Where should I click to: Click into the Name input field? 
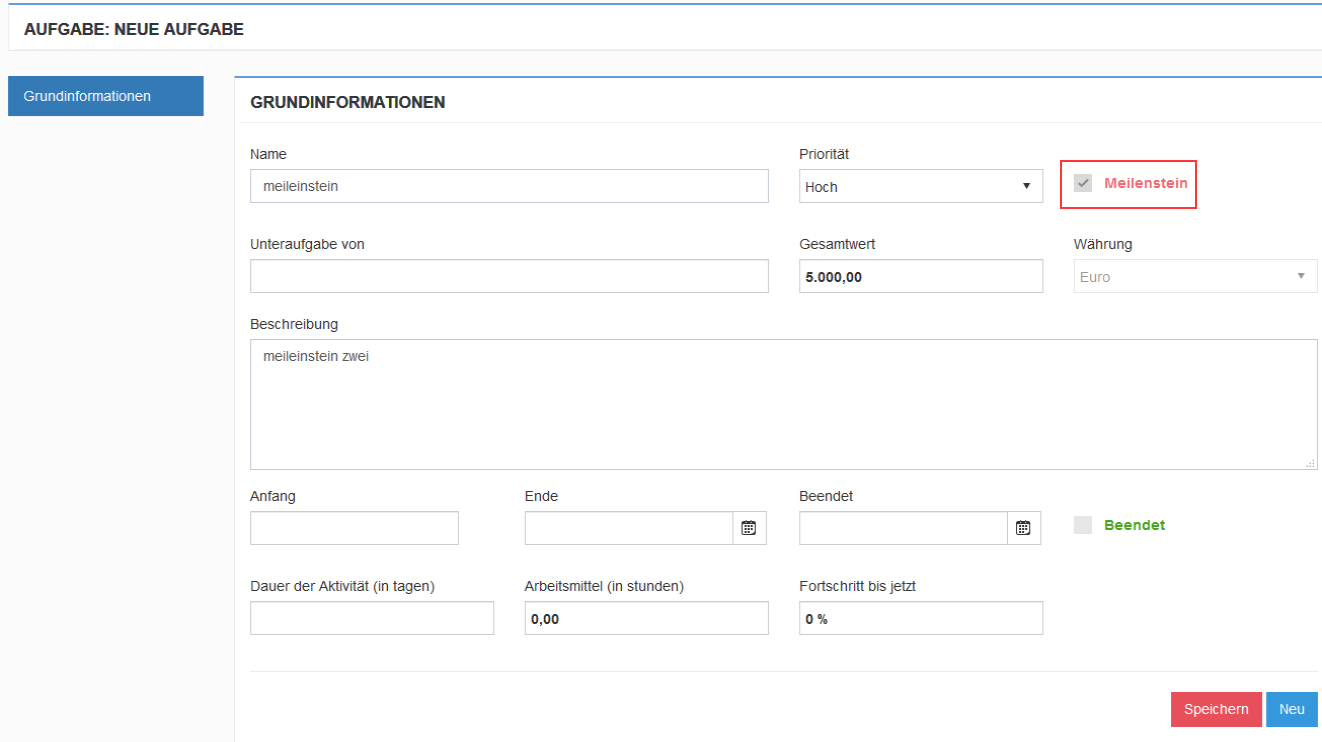tap(509, 186)
